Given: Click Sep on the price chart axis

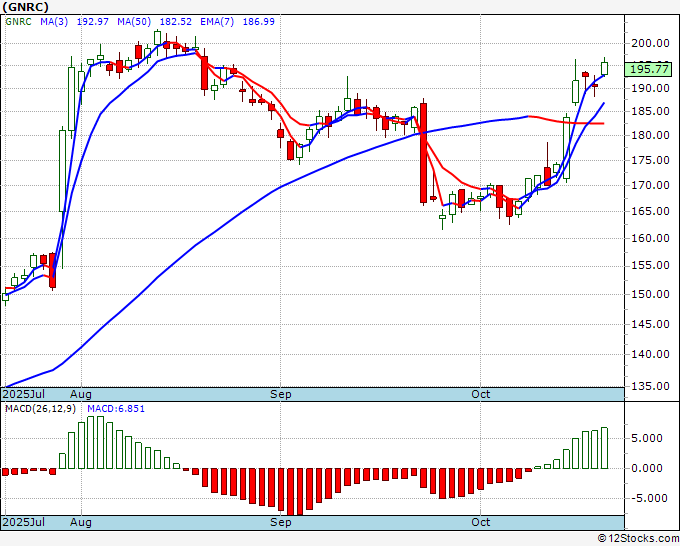Looking at the screenshot, I should pos(281,394).
